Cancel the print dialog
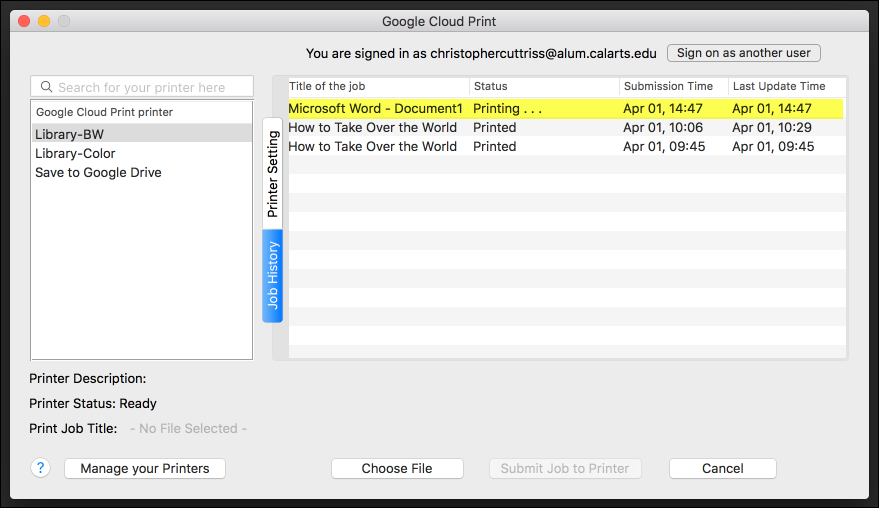The height and width of the screenshot is (508, 879). [x=723, y=468]
